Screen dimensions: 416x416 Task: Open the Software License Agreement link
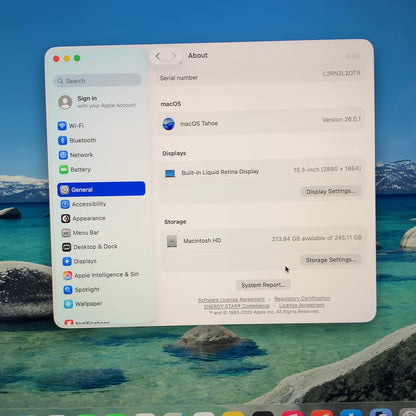click(231, 300)
